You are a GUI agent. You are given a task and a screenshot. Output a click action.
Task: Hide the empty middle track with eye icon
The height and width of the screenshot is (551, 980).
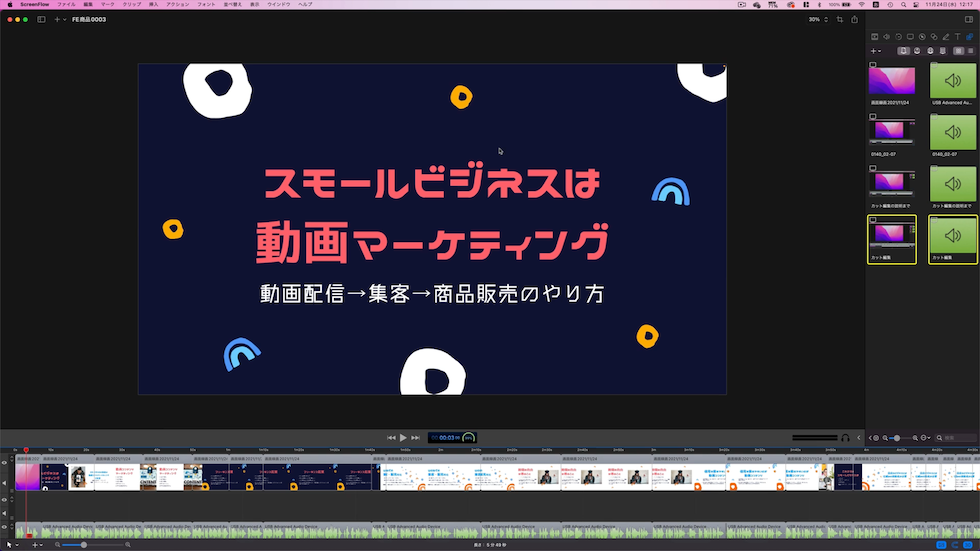pyautogui.click(x=4, y=500)
